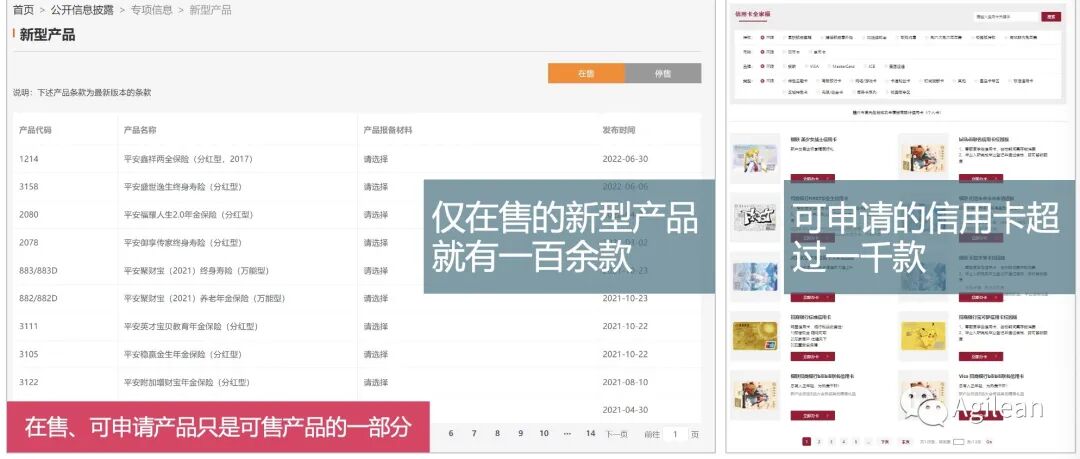Go to page 9 in product list
Viewport: 1080px width, 459px height.
(x=521, y=434)
